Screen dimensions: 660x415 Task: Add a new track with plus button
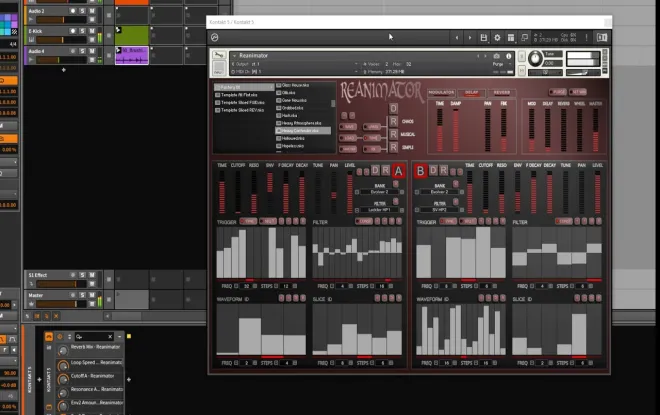tap(64, 70)
